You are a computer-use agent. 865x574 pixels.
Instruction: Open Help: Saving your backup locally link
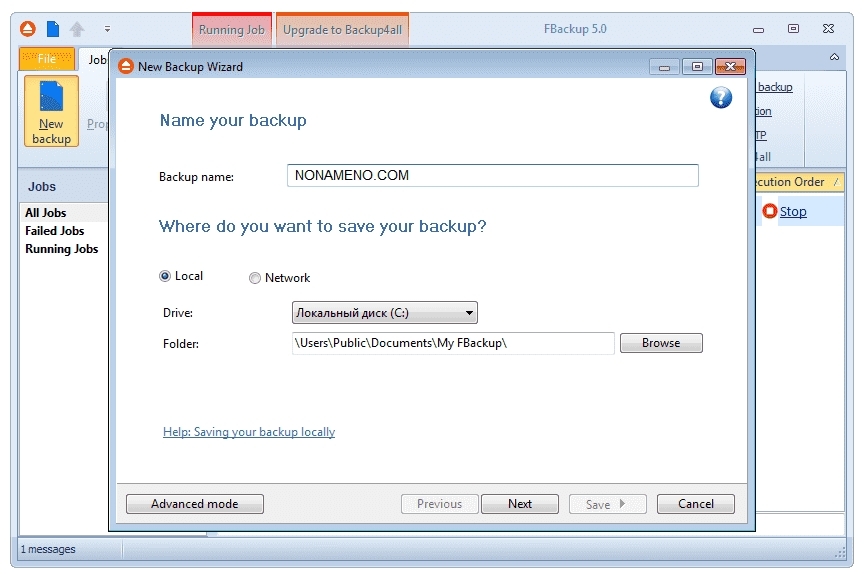pos(249,432)
